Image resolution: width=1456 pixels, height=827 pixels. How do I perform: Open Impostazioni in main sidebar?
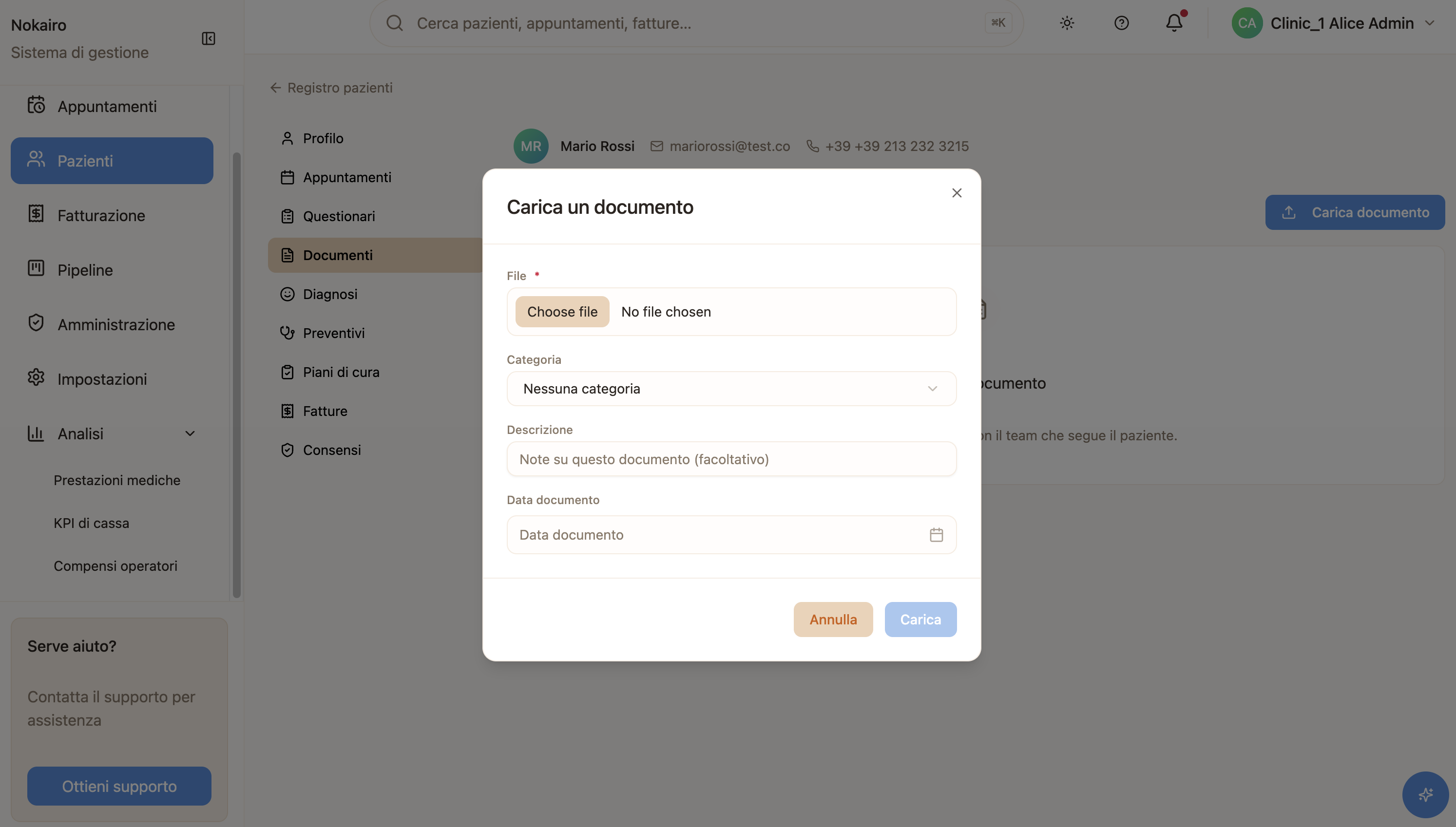pyautogui.click(x=112, y=379)
